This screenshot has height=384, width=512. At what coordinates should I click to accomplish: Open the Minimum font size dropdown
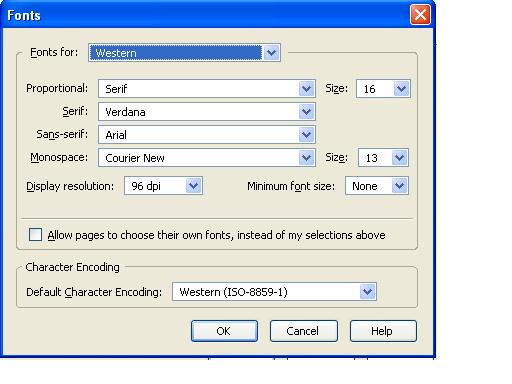tap(377, 186)
